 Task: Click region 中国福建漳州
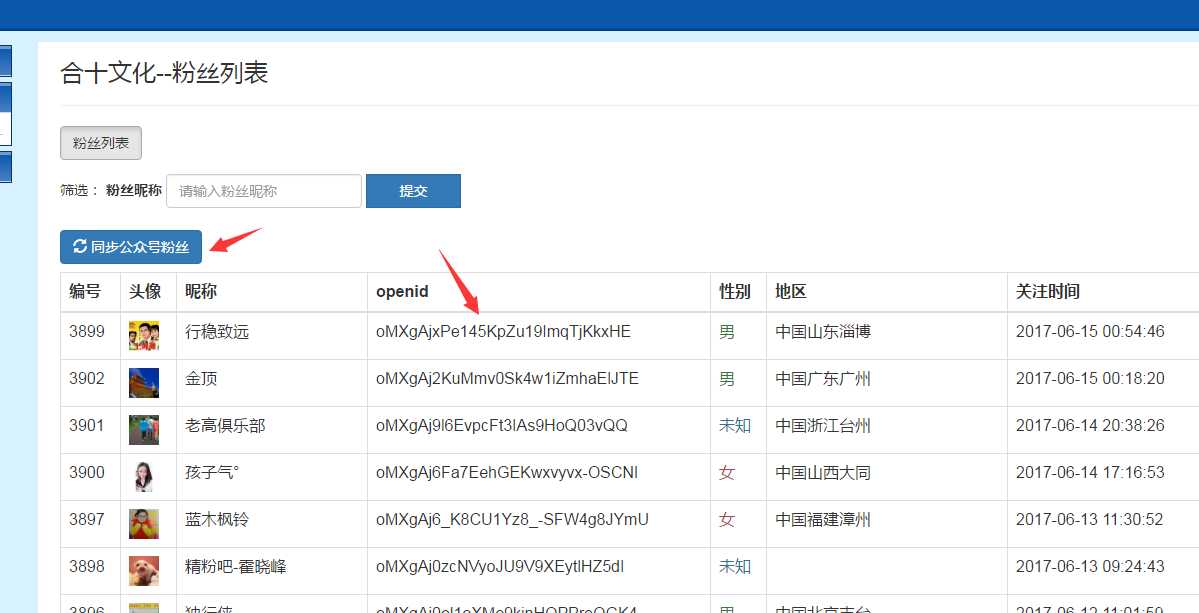[x=823, y=520]
